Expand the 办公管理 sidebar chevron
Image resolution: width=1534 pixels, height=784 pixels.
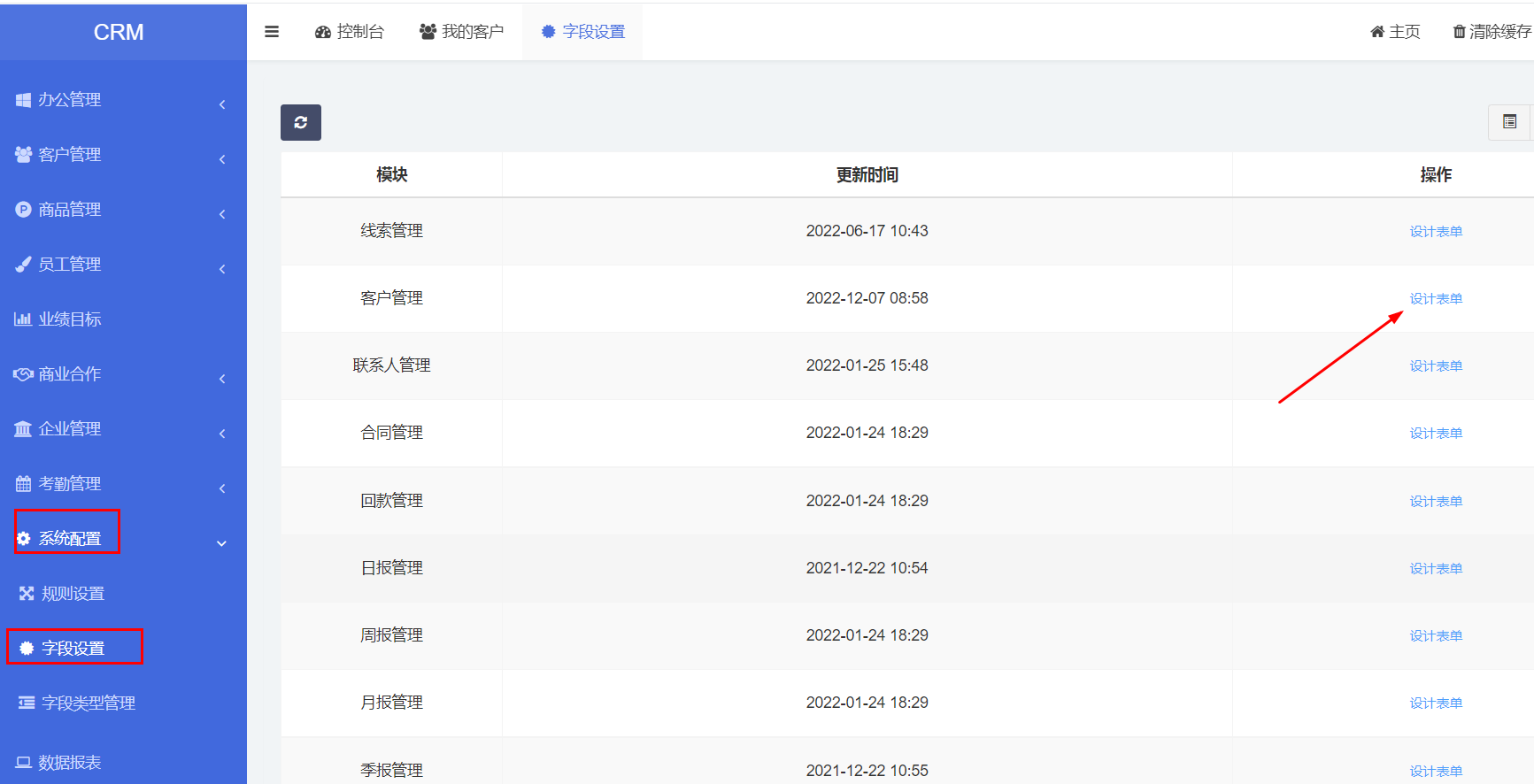point(222,104)
